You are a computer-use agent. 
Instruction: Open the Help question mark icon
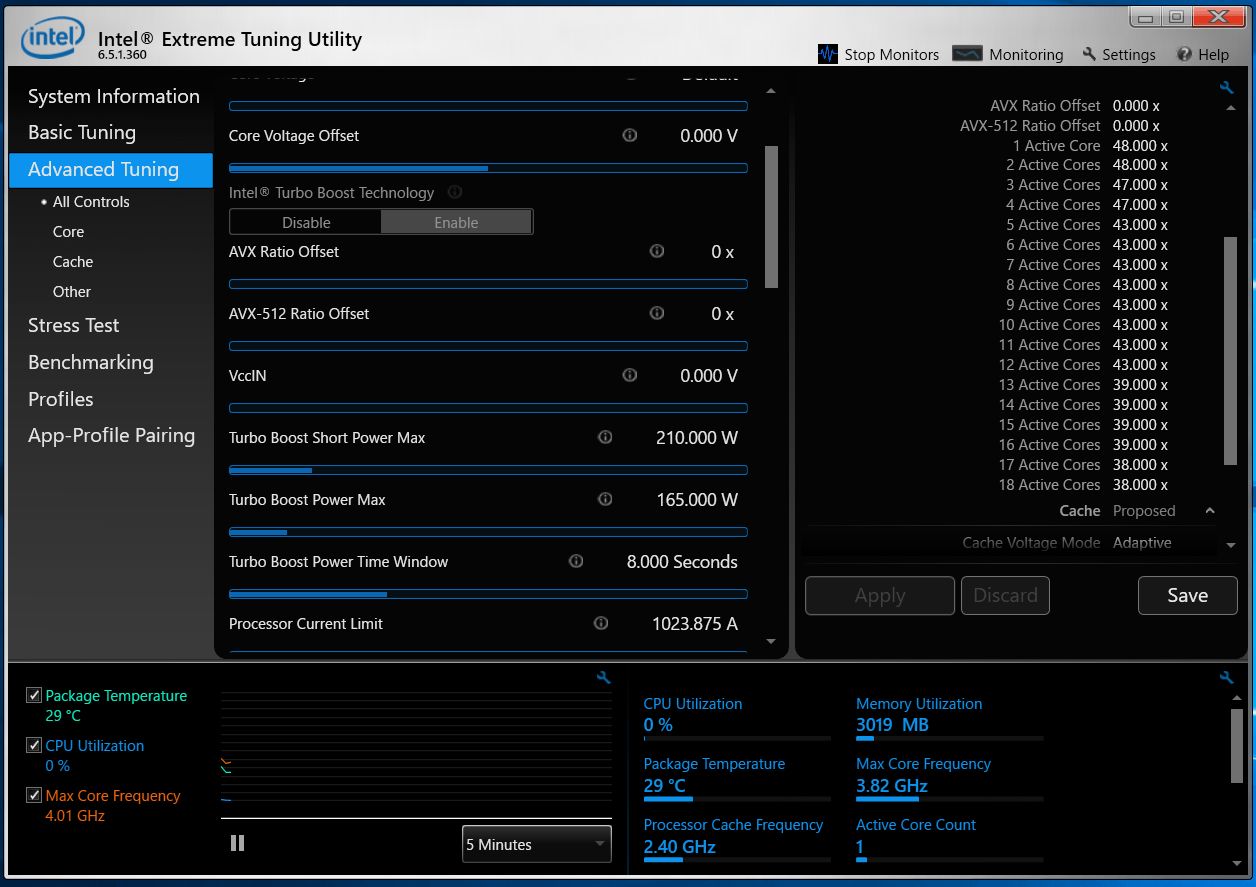1184,54
